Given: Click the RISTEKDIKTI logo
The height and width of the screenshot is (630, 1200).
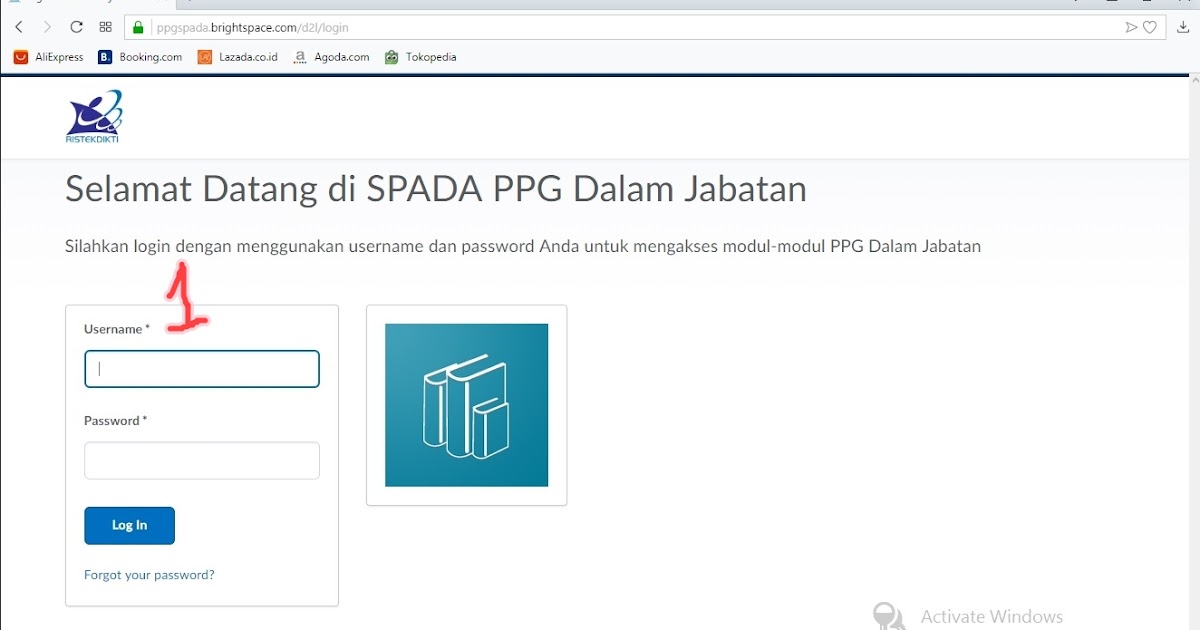Looking at the screenshot, I should click(x=93, y=115).
